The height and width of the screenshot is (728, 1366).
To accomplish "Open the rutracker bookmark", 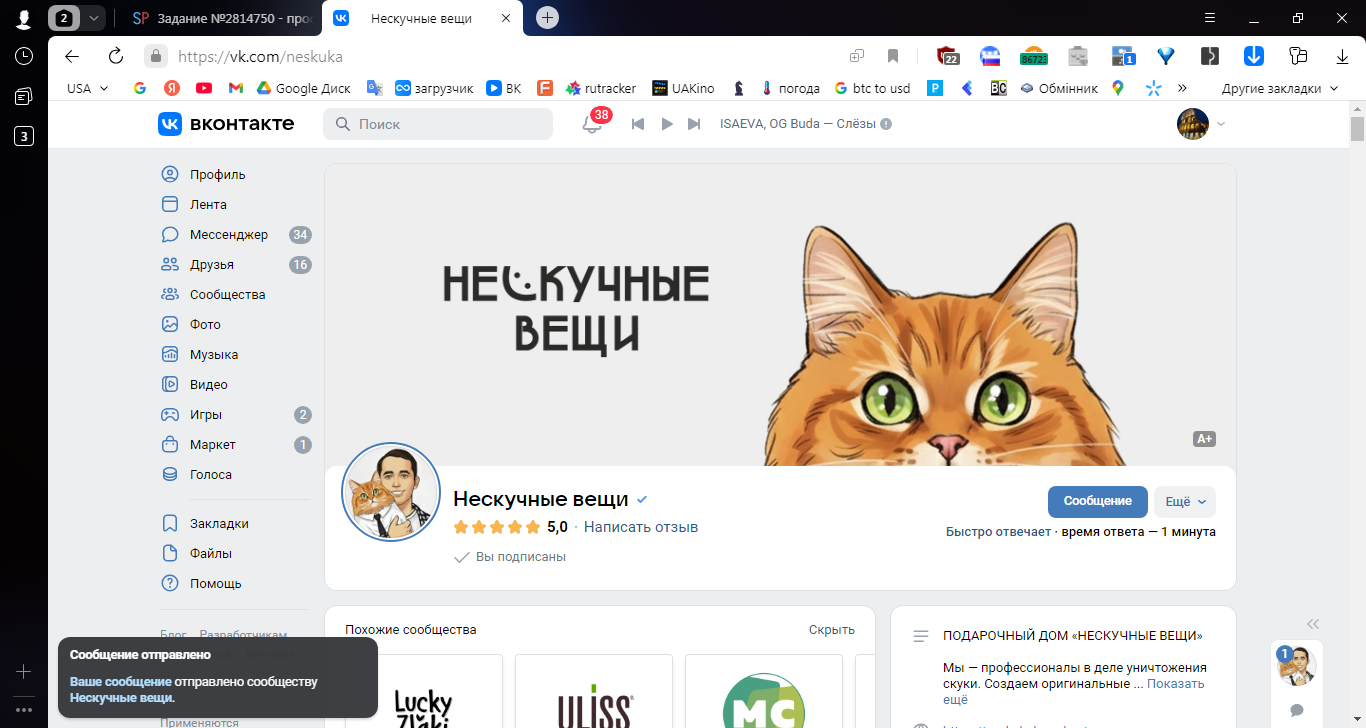I will 601,88.
